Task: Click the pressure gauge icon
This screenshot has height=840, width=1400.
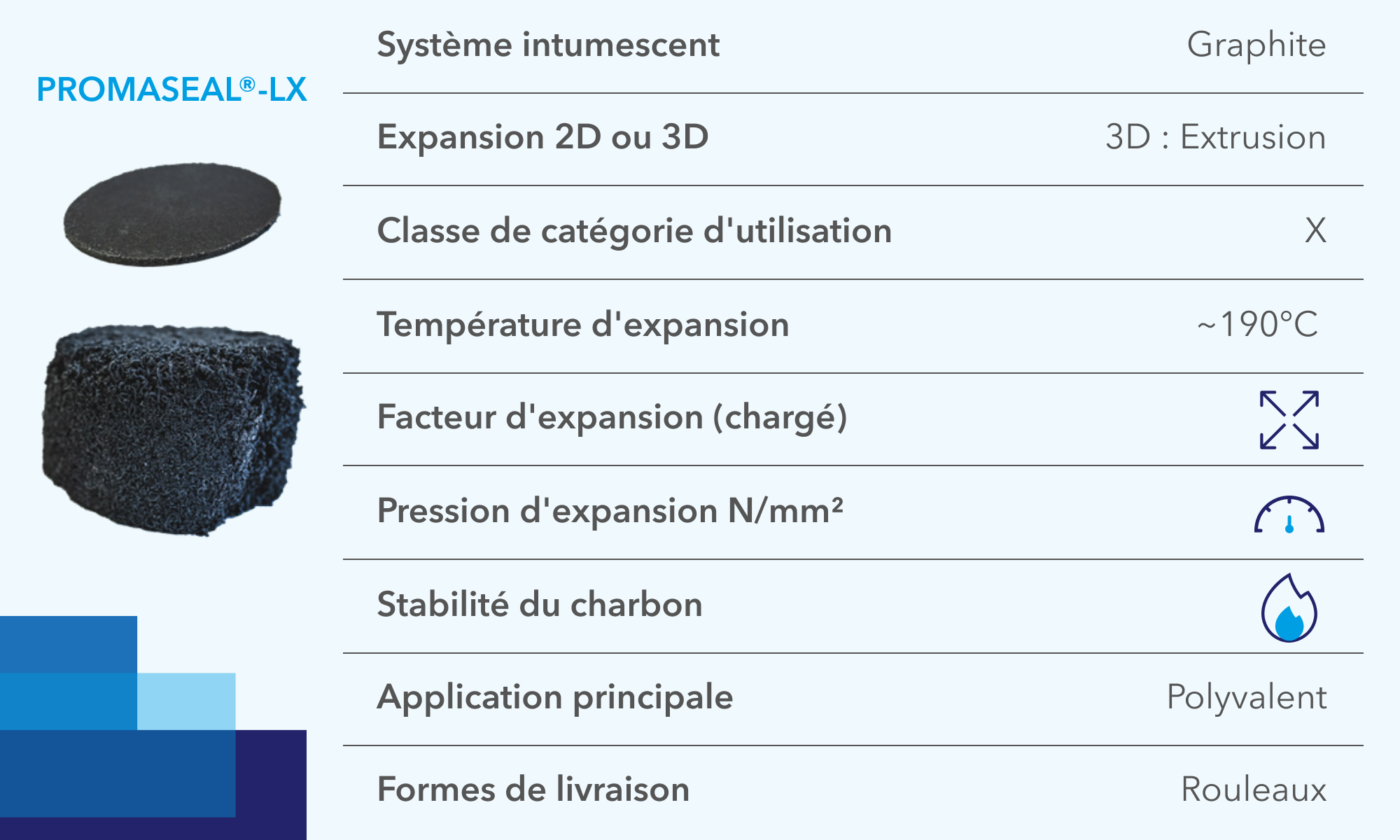Action: click(1289, 516)
